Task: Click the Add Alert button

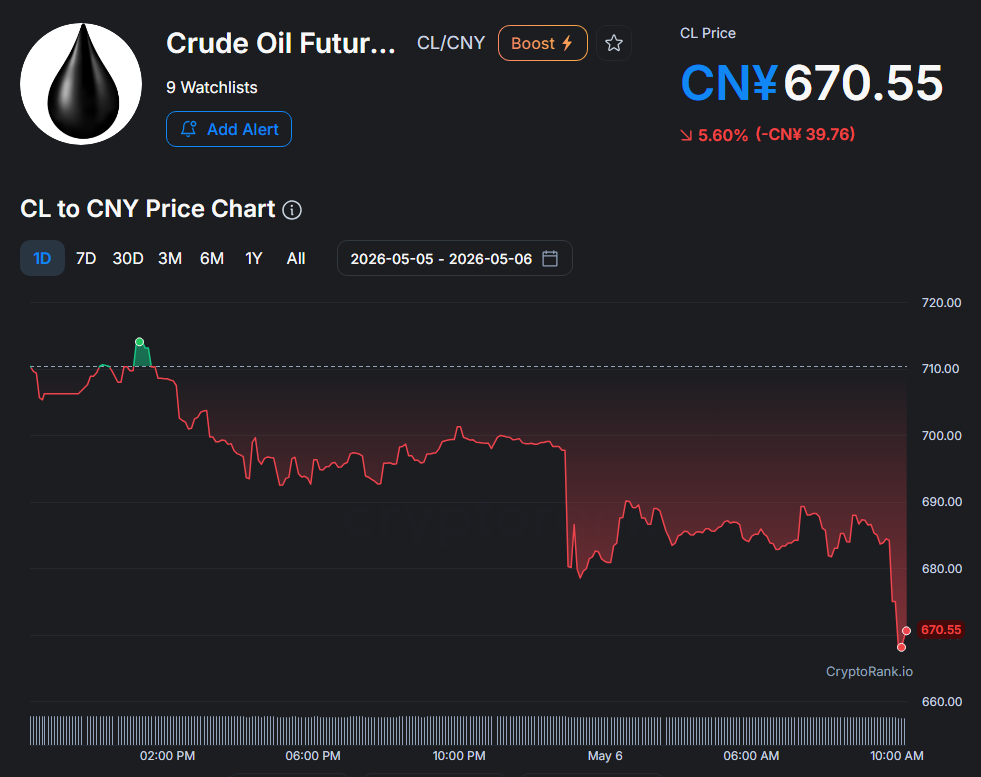Action: click(229, 129)
